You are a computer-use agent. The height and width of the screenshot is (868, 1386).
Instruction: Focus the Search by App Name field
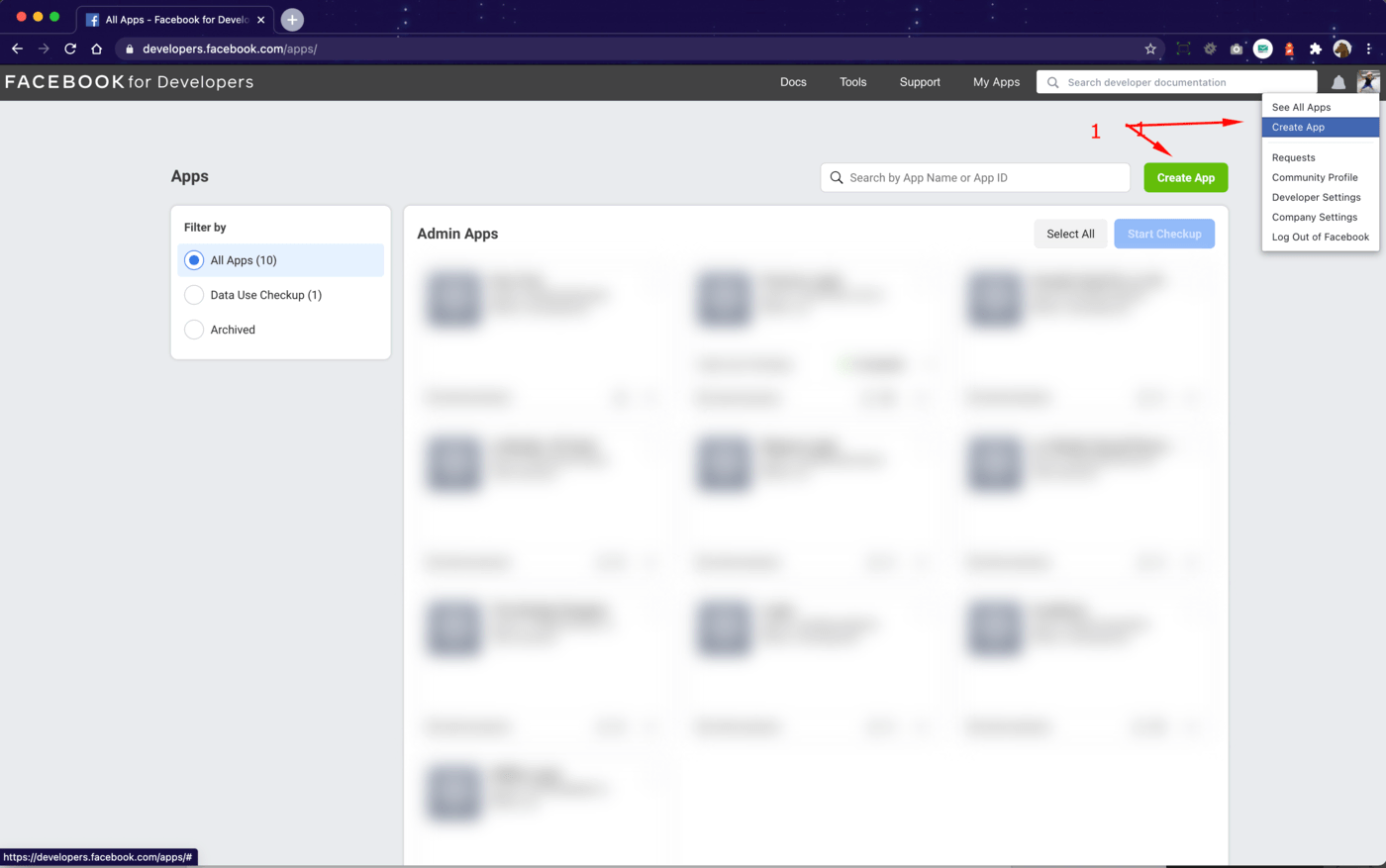tap(975, 178)
